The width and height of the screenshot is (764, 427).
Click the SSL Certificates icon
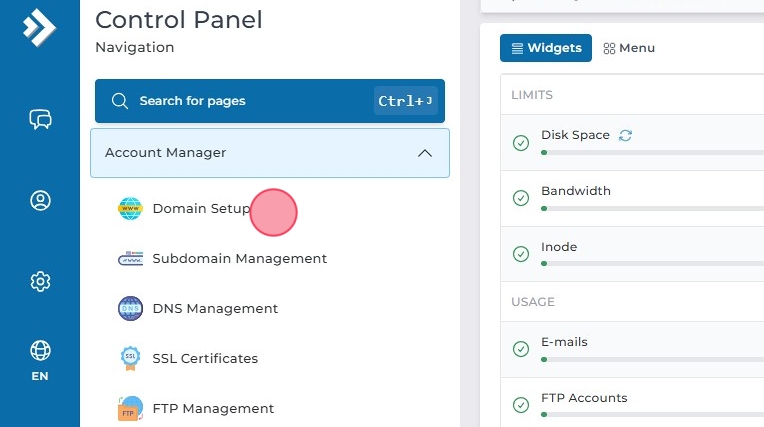130,358
